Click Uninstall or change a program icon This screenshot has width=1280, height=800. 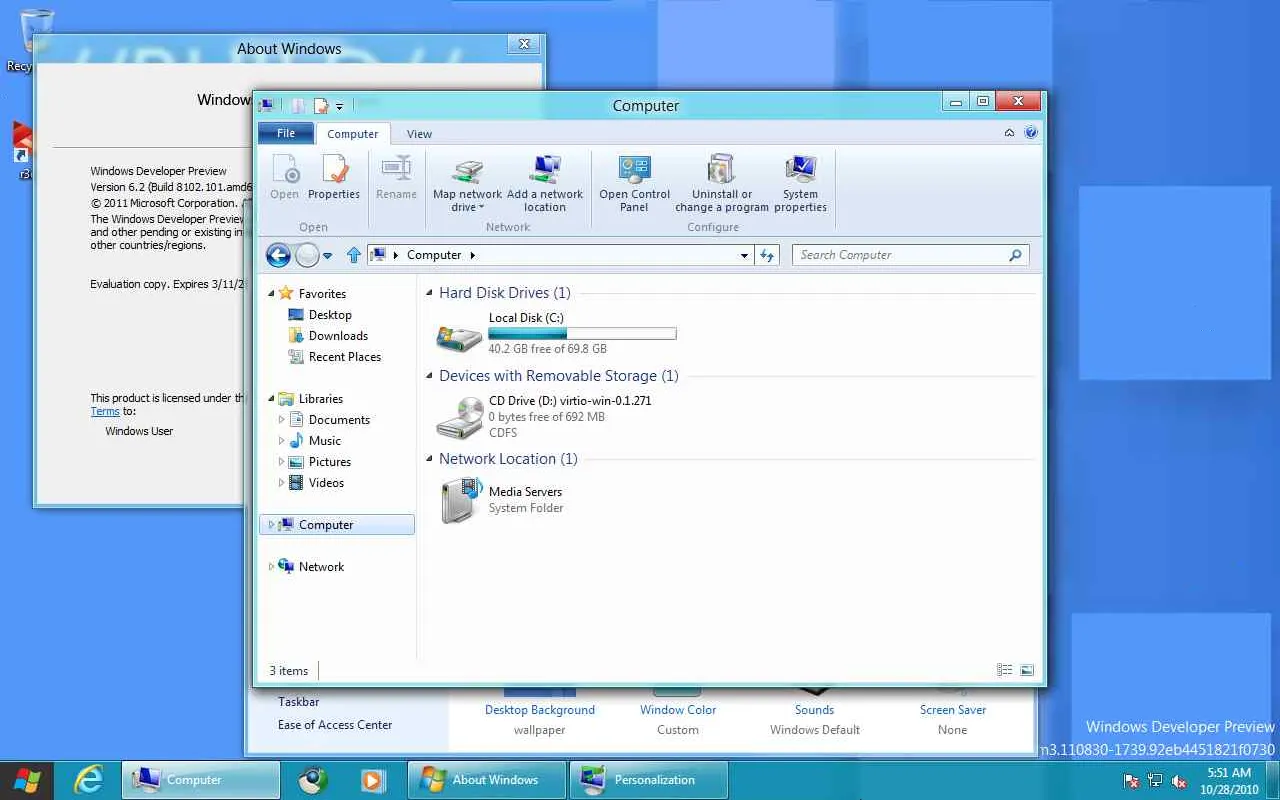click(721, 170)
